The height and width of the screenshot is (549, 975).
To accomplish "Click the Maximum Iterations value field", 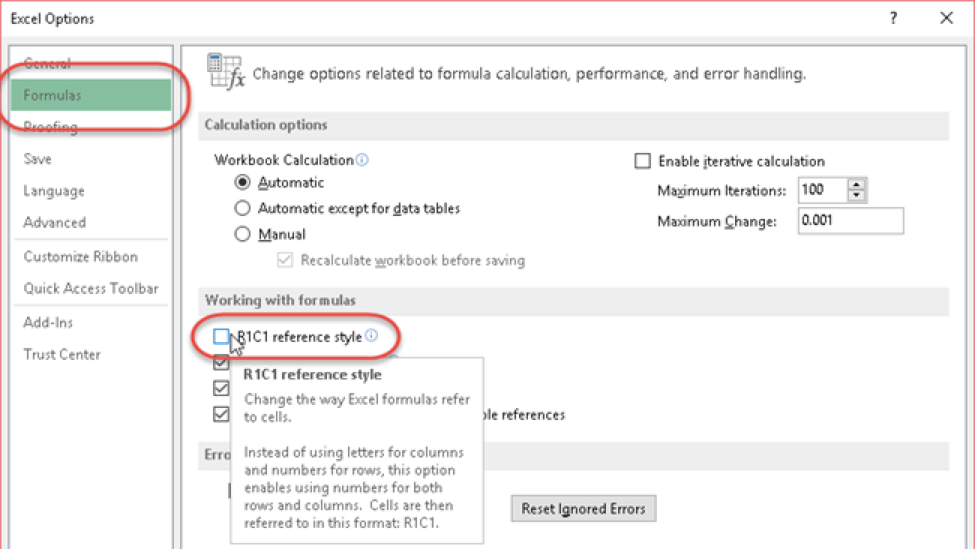I will [x=823, y=190].
